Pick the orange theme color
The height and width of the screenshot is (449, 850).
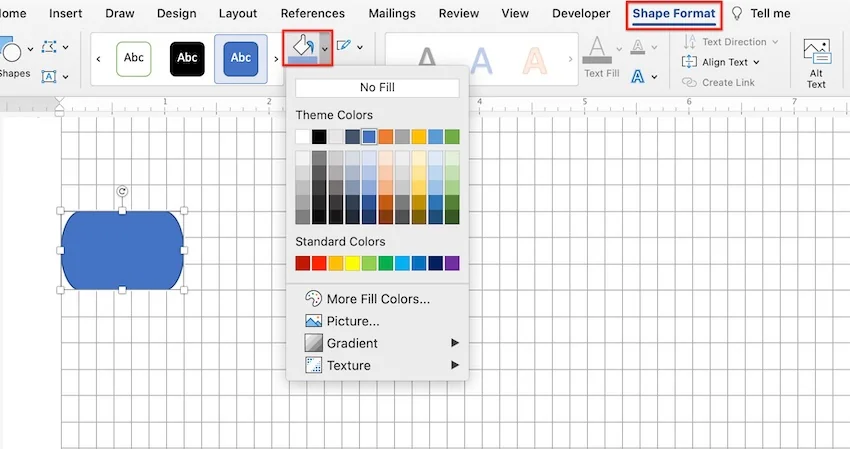[x=385, y=137]
